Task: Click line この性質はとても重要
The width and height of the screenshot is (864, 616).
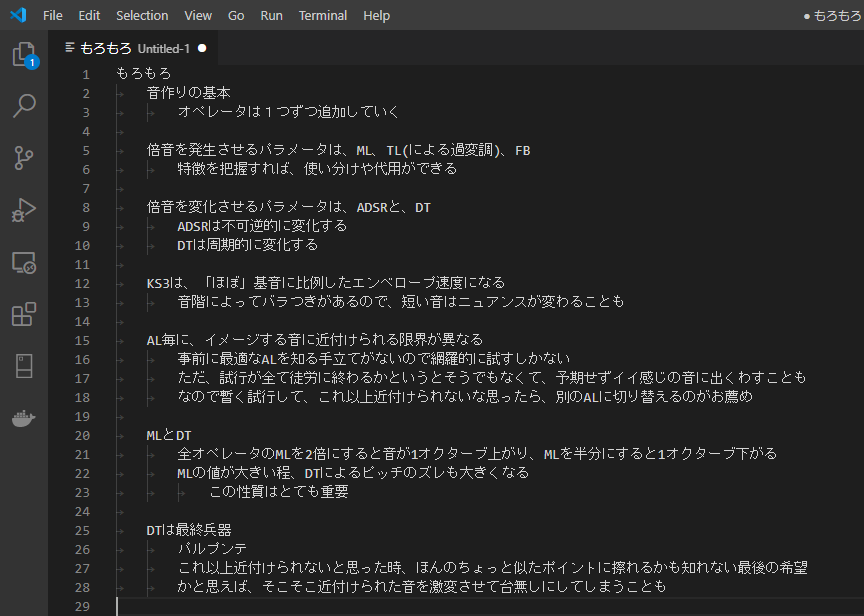Action: tap(279, 491)
